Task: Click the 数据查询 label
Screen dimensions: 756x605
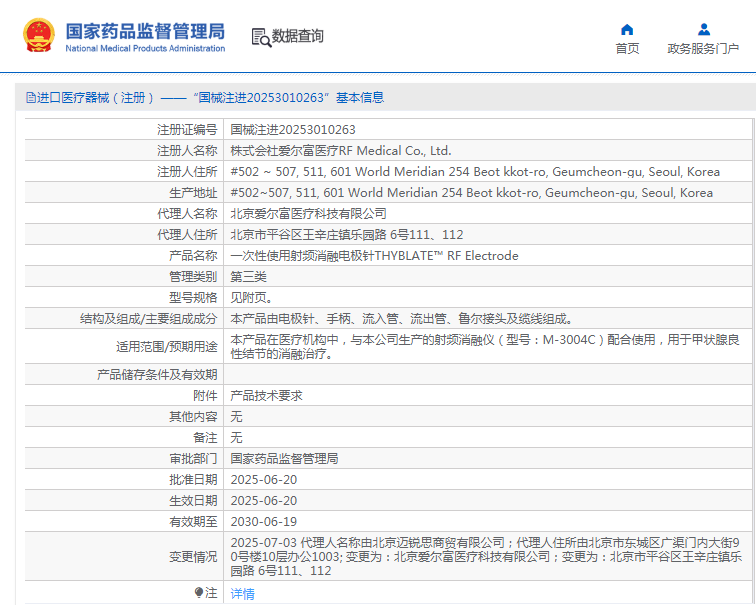Action: click(x=297, y=36)
